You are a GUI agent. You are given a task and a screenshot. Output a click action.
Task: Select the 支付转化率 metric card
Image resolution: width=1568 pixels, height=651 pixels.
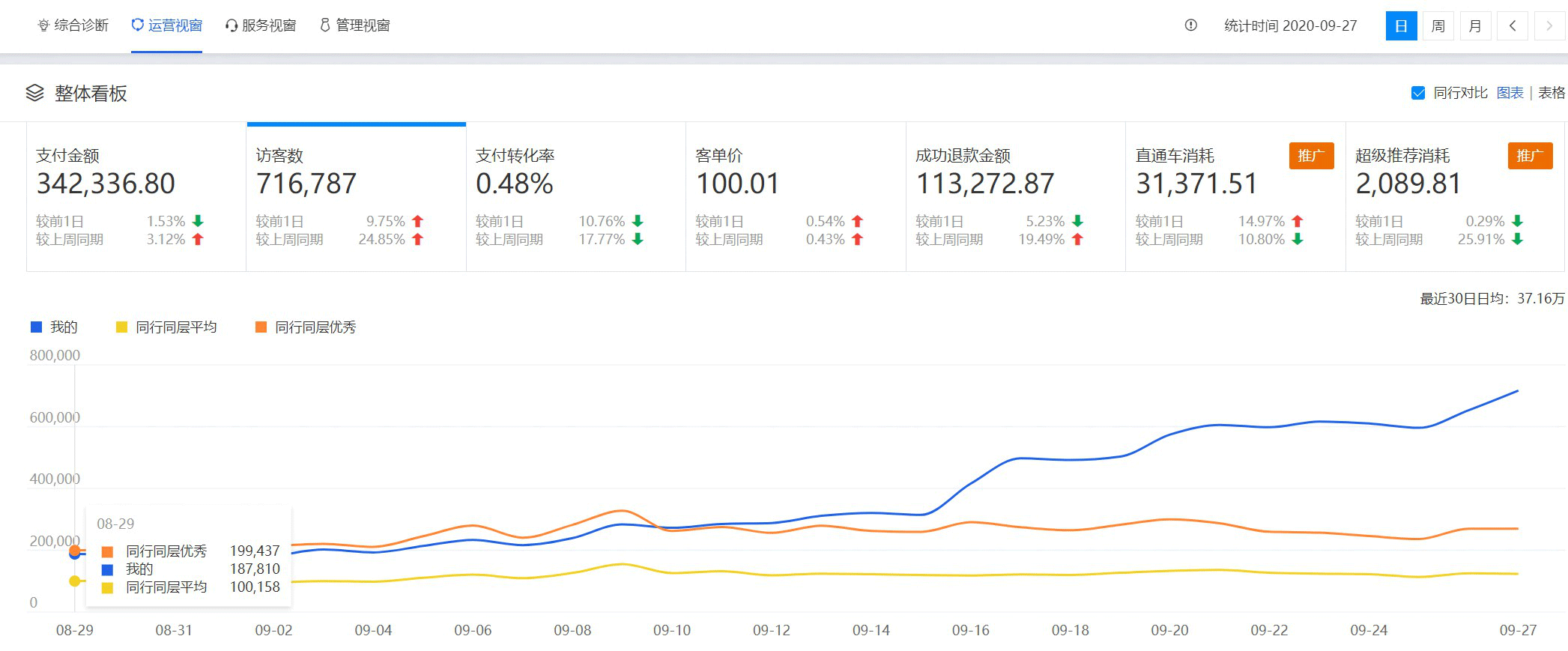coord(575,196)
